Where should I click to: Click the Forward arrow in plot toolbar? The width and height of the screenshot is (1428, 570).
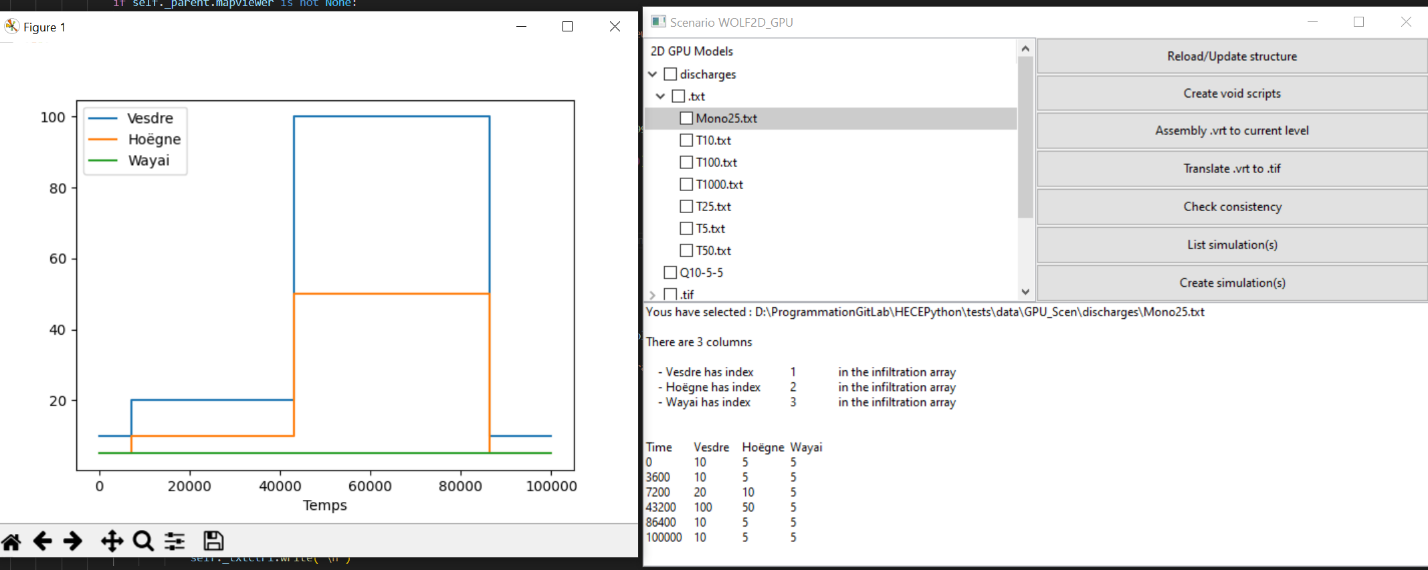[x=73, y=542]
